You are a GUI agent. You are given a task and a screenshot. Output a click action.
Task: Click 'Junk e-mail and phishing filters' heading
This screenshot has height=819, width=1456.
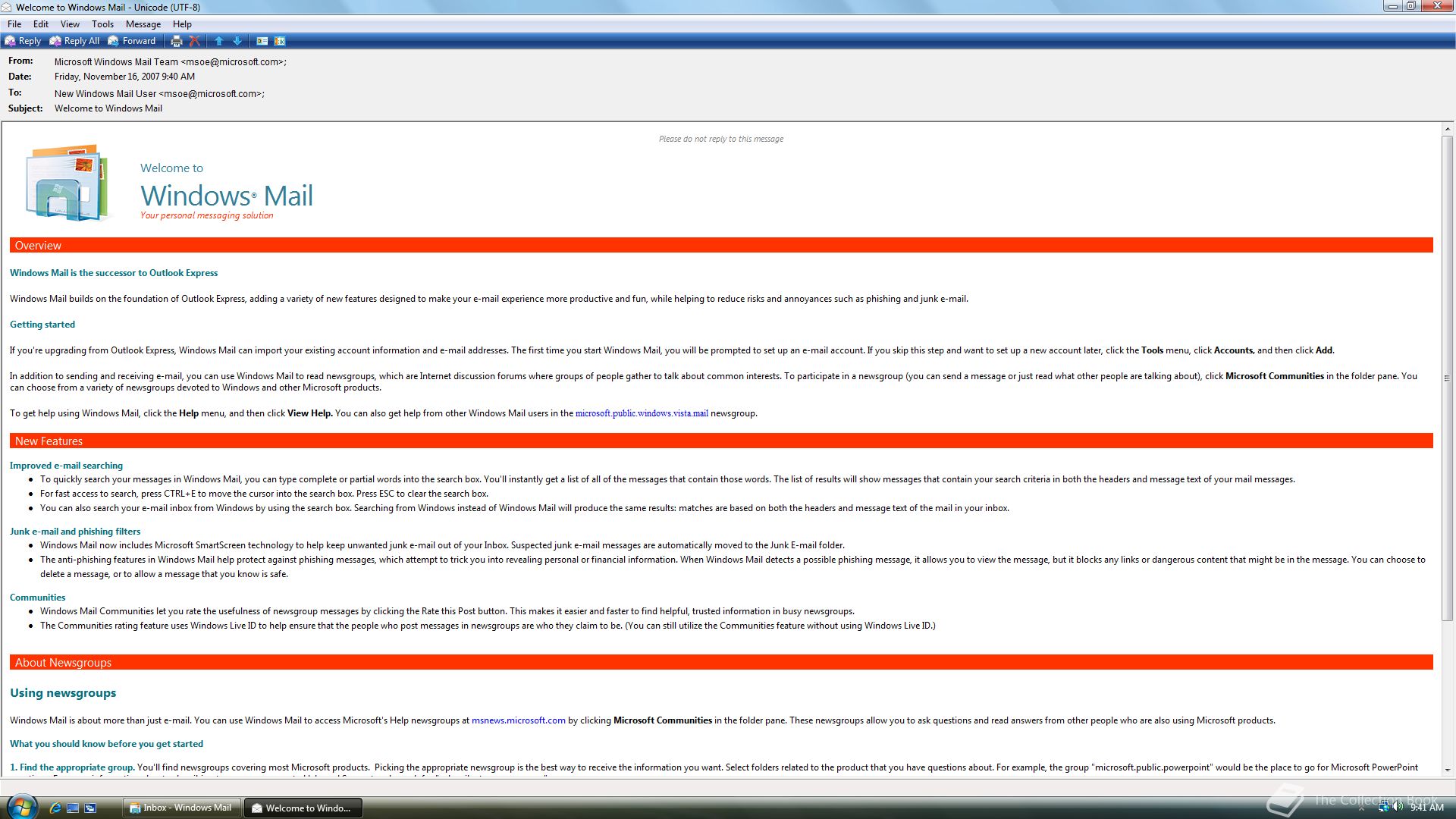click(x=75, y=532)
